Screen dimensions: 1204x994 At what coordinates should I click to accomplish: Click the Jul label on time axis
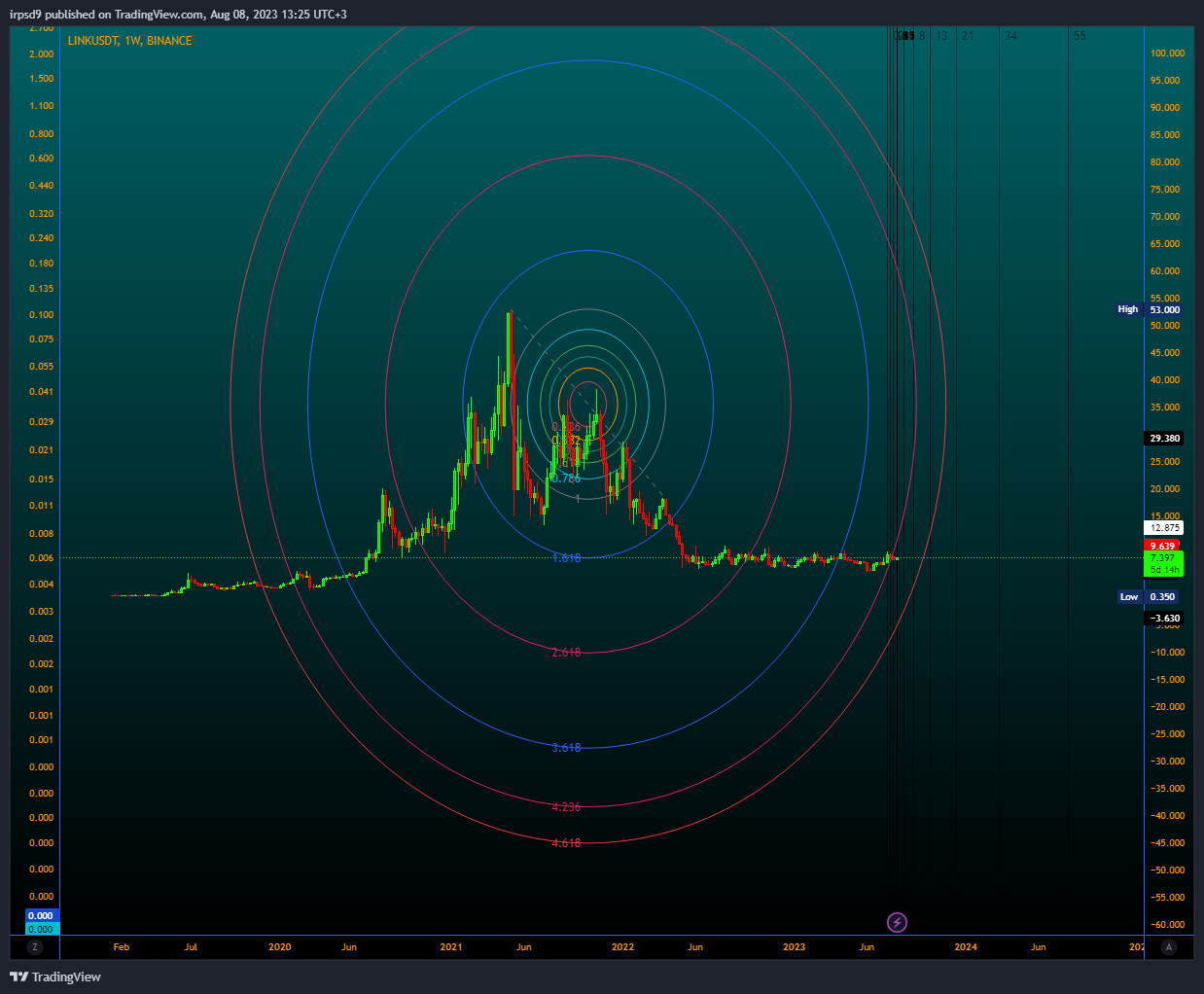click(191, 947)
